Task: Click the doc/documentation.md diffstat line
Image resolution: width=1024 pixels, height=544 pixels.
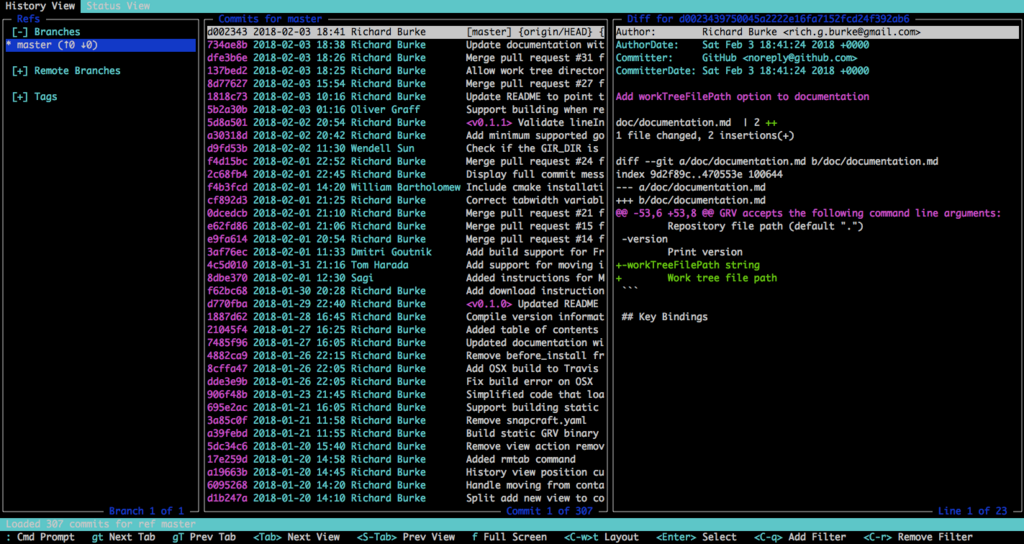Action: coord(696,123)
